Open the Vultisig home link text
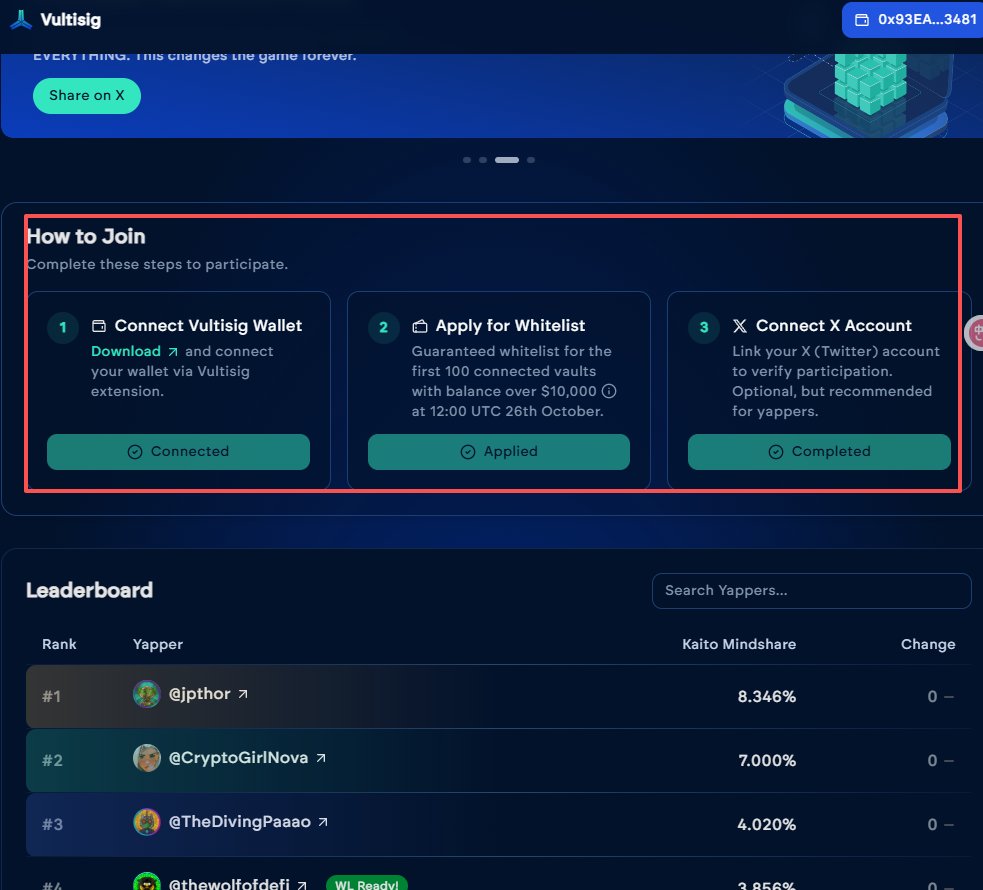Screen dimensions: 983x890 point(70,20)
